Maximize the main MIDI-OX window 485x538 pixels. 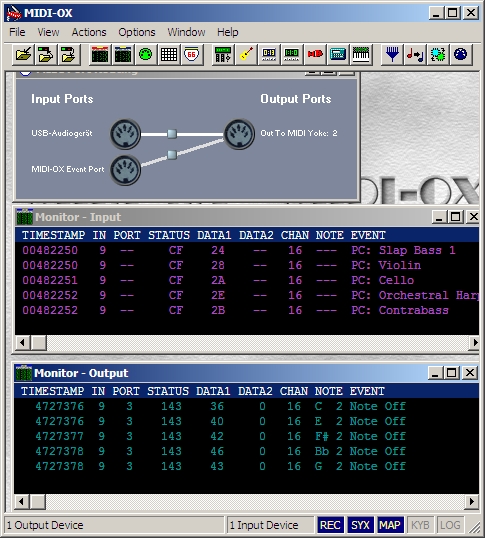pyautogui.click(x=453, y=13)
